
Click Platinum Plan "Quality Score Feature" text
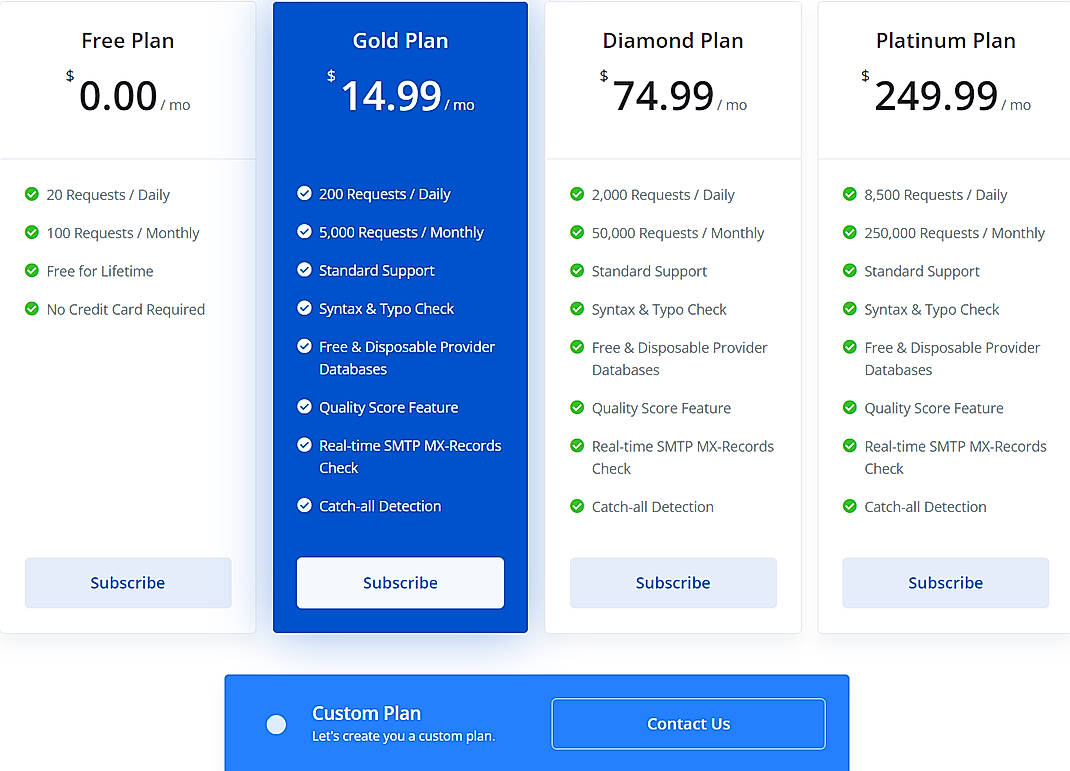(x=934, y=409)
